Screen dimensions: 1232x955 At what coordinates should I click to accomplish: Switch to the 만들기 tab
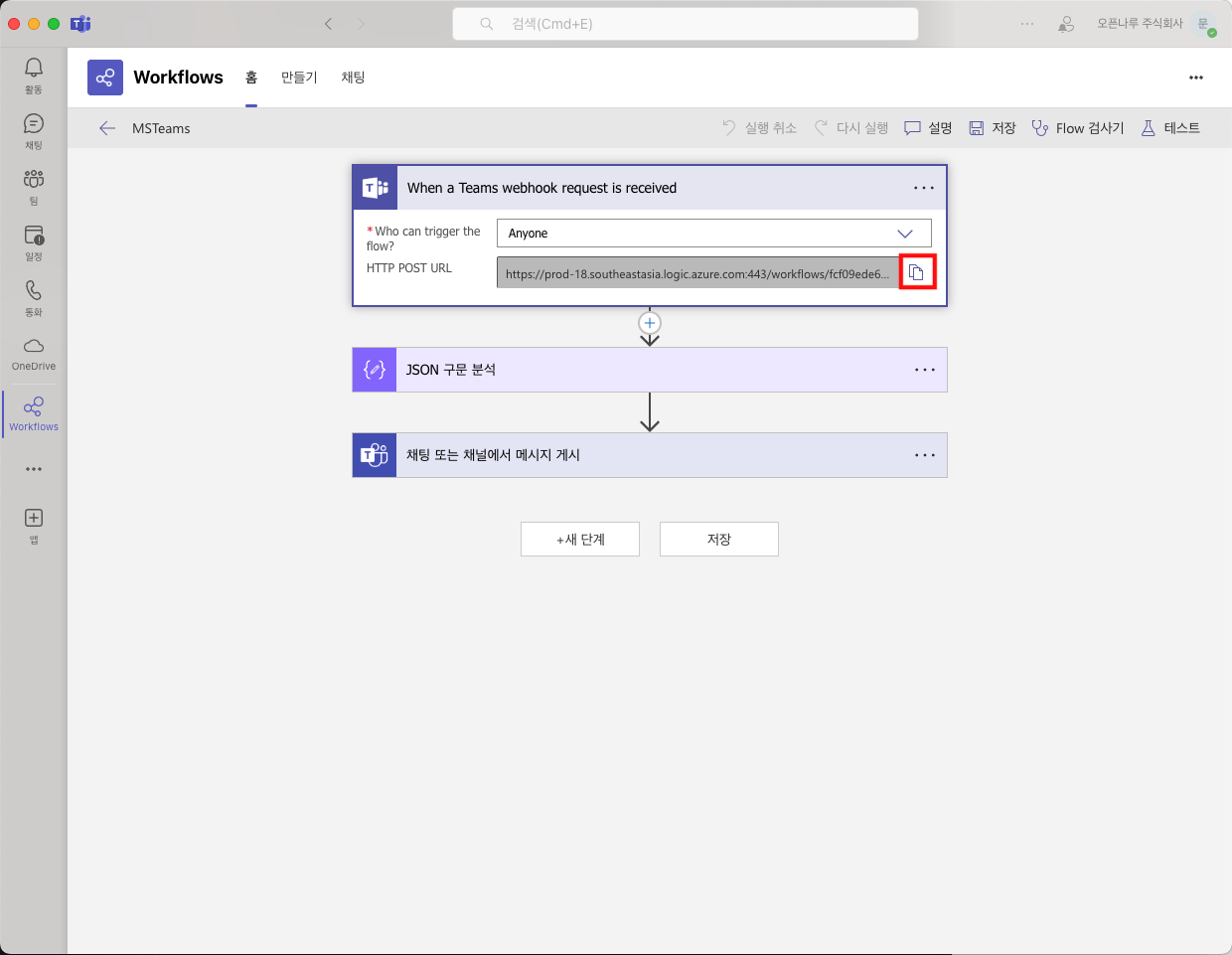(x=299, y=78)
